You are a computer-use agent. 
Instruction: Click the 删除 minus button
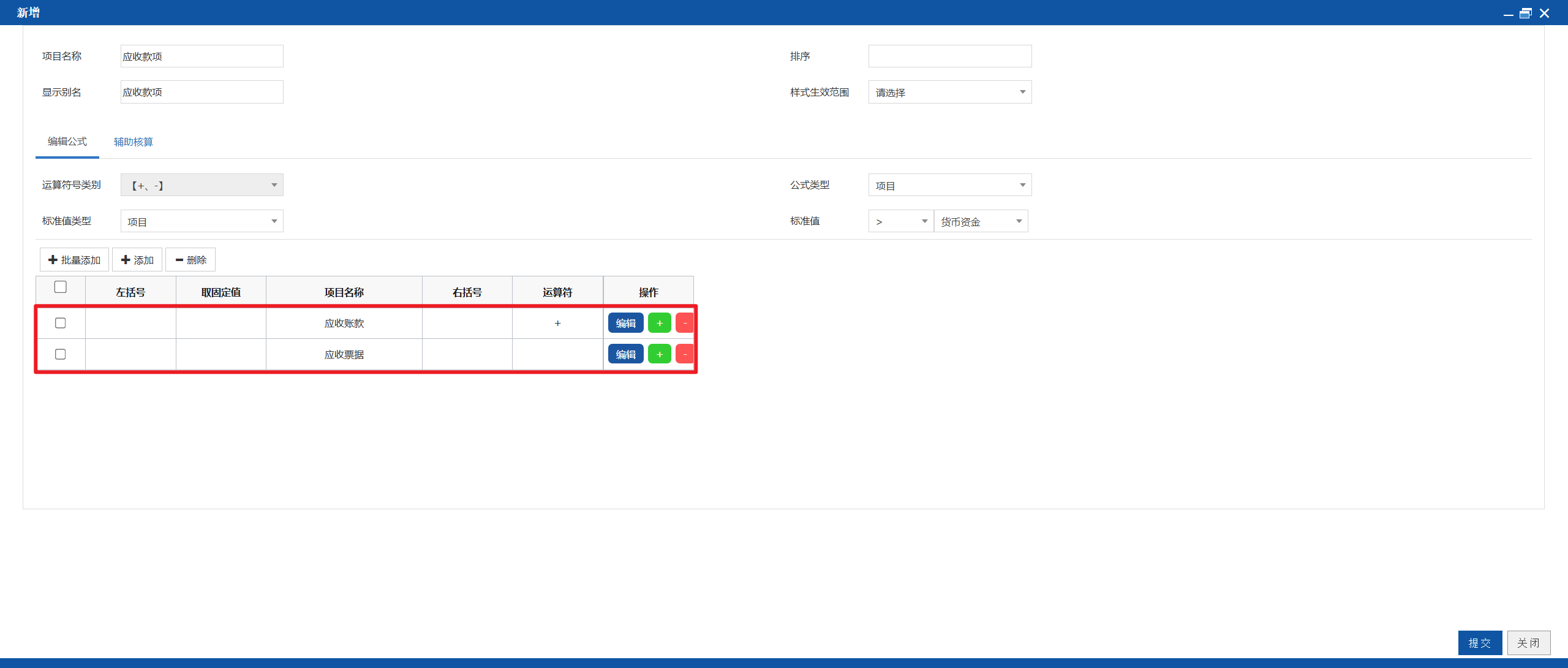tap(190, 260)
